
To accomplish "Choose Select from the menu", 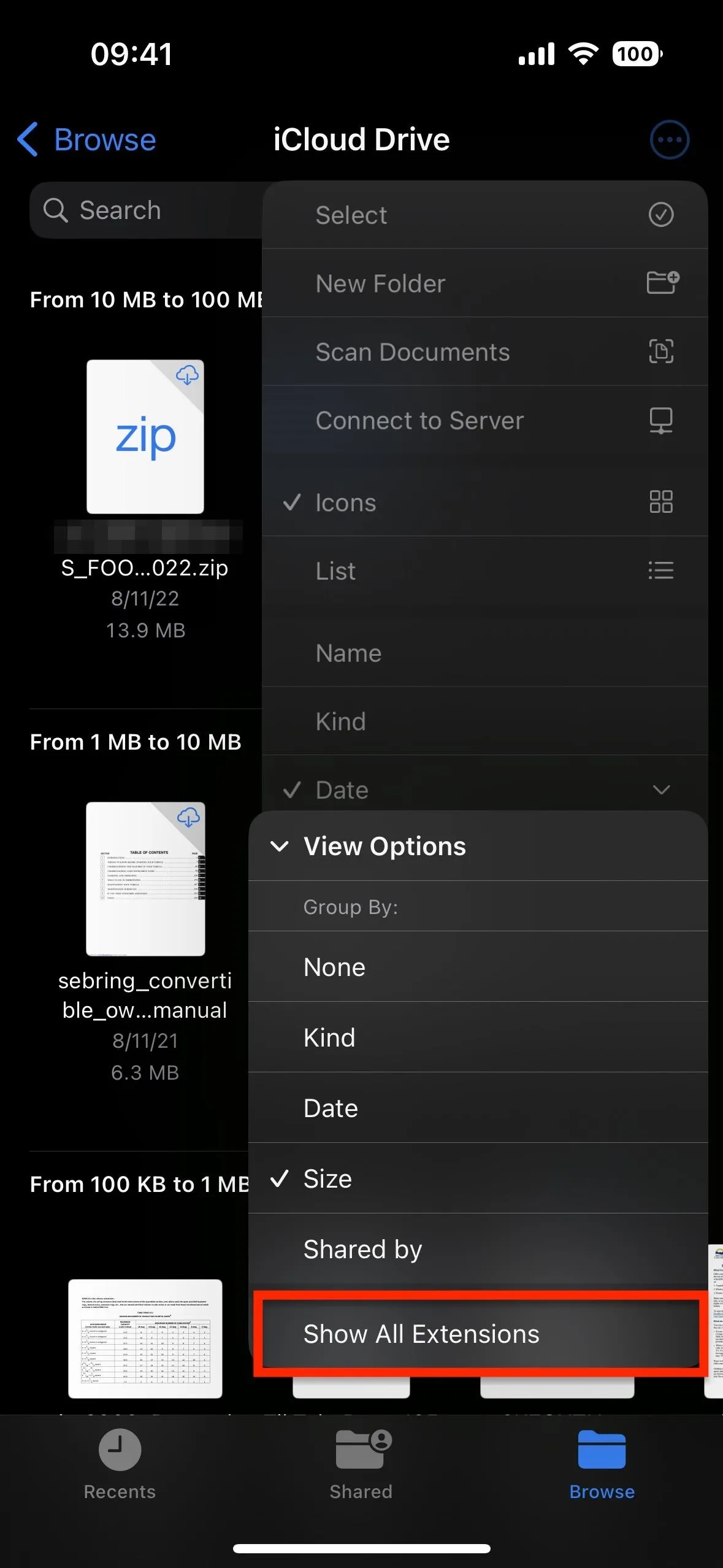I will click(485, 215).
